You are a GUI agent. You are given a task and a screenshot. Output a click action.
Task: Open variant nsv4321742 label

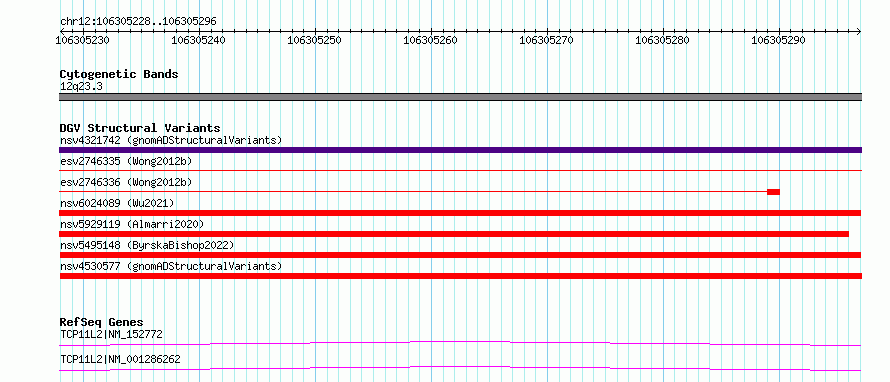pos(171,140)
